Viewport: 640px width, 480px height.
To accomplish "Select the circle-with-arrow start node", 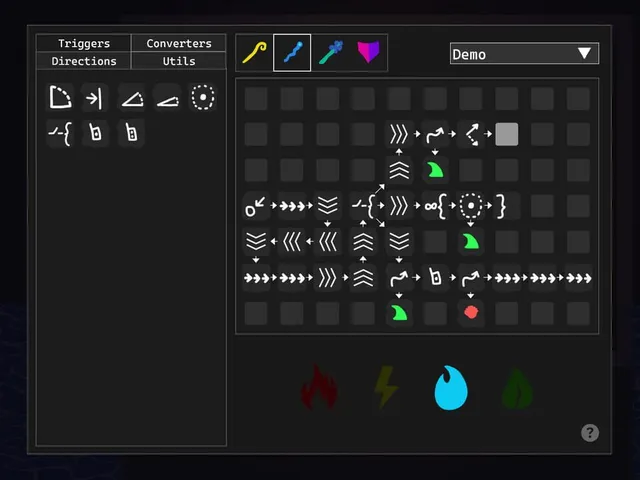I will click(x=256, y=206).
